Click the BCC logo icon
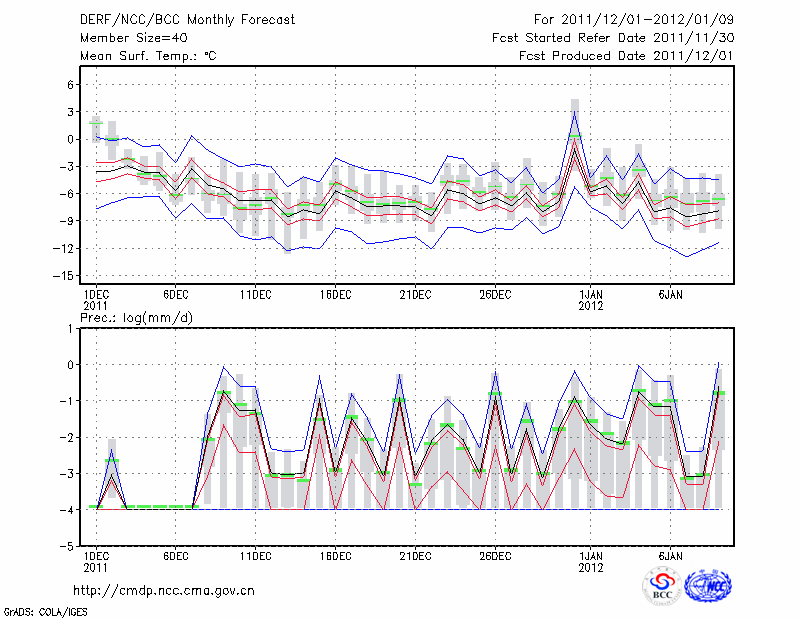 pyautogui.click(x=662, y=586)
